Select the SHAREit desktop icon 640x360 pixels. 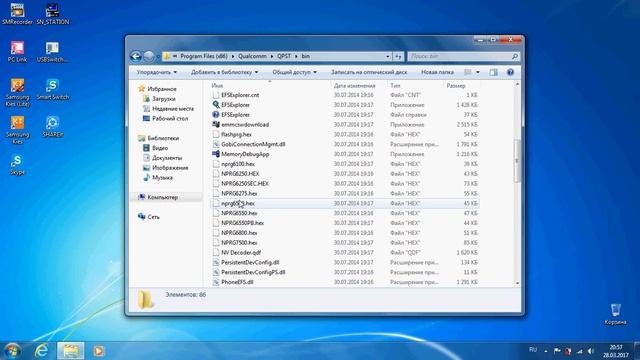point(53,127)
